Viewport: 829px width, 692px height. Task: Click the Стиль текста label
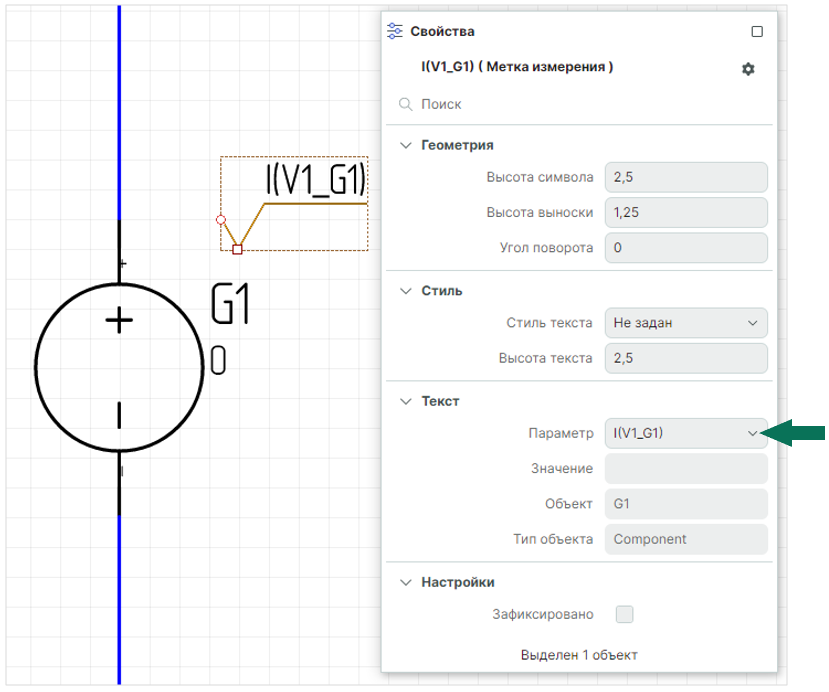point(549,323)
